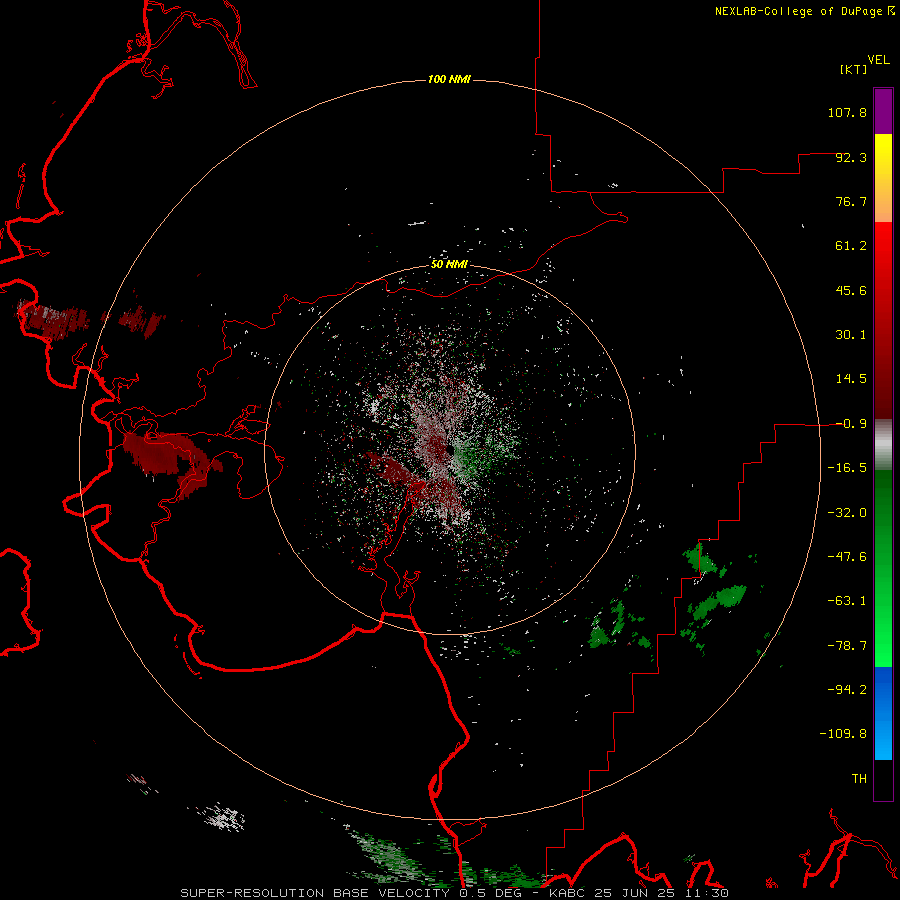Click the Super-Resolution Base Velocity caption
This screenshot has height=900, width=900.
point(455,893)
